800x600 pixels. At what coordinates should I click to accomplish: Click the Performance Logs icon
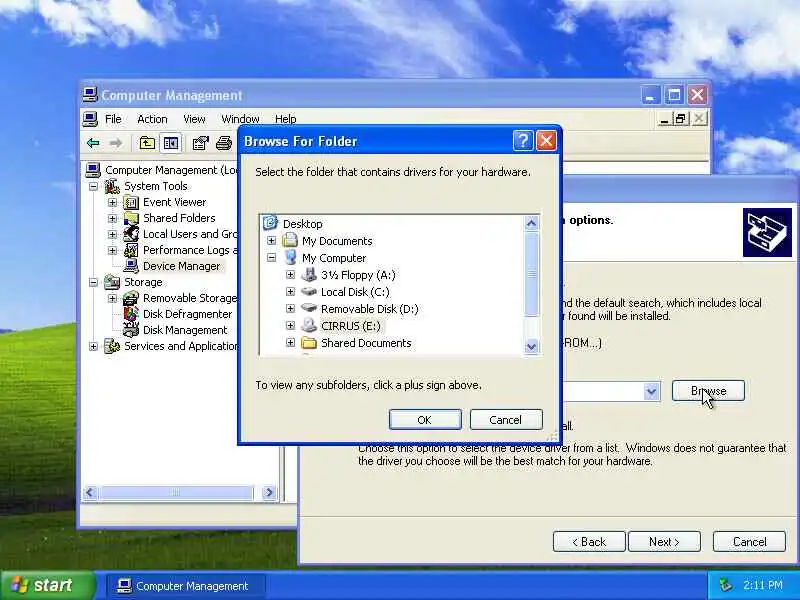click(131, 250)
